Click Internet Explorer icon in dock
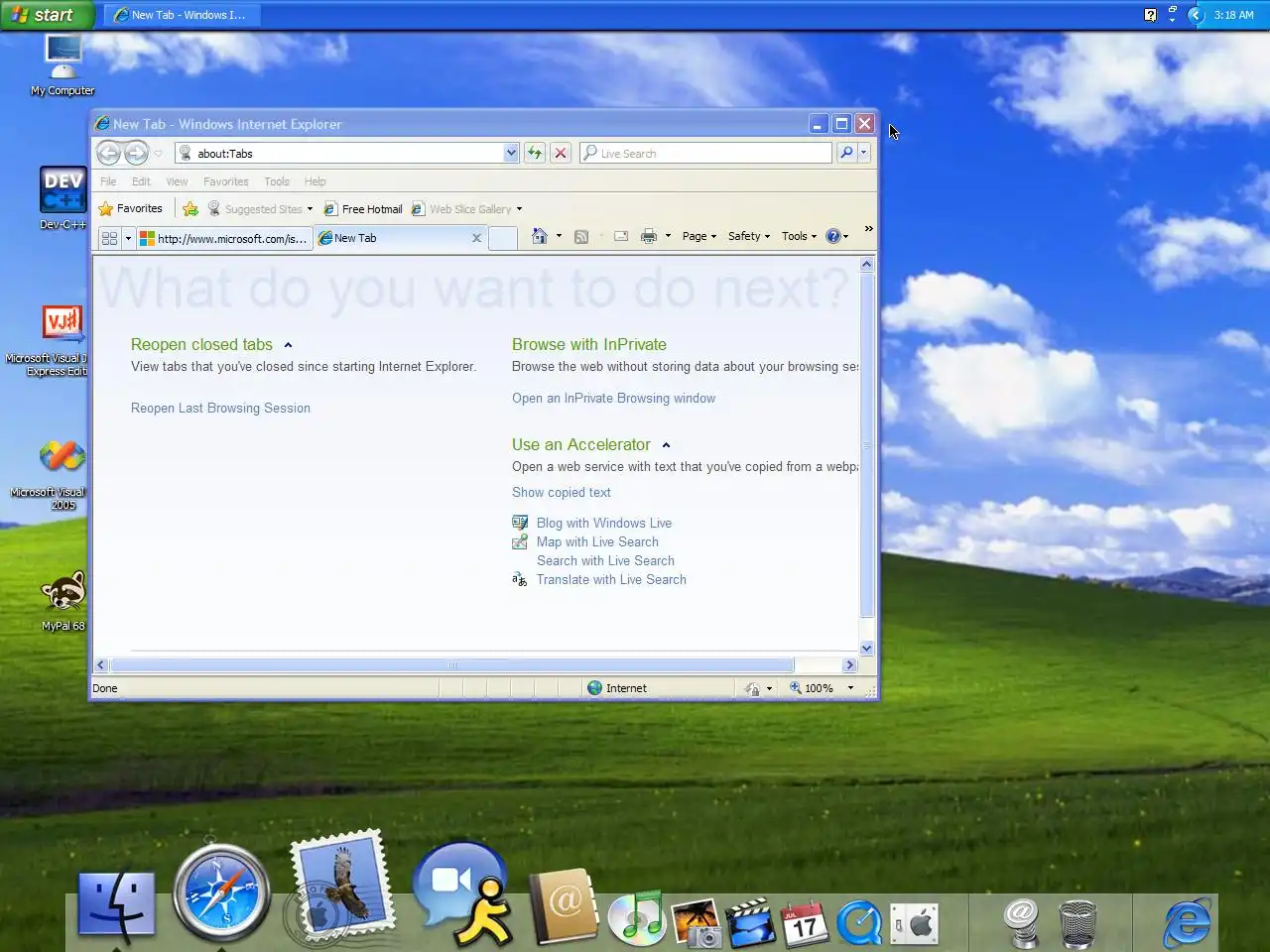The width and height of the screenshot is (1270, 952). click(x=1187, y=921)
